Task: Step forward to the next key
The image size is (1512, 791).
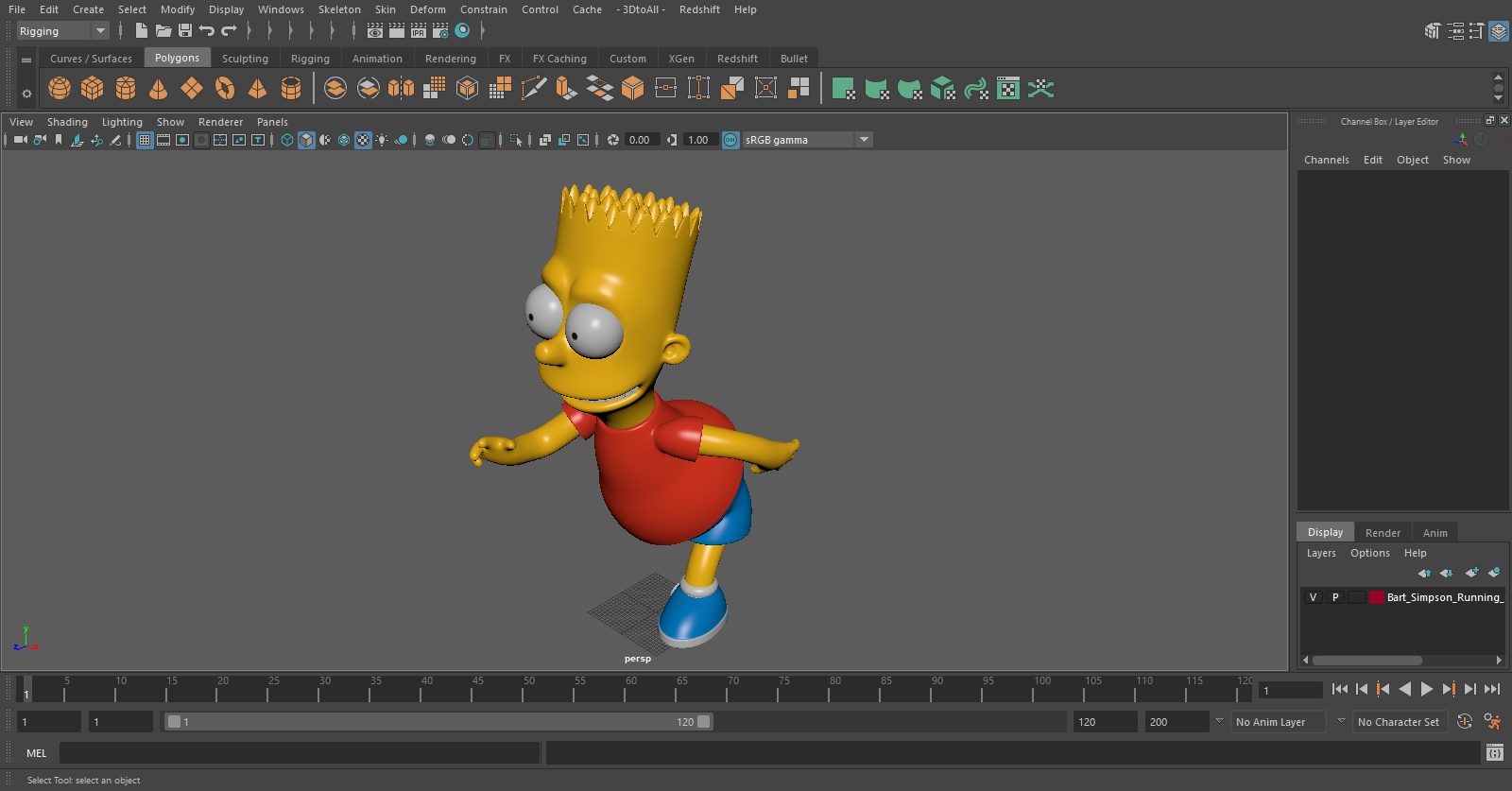Action: pyautogui.click(x=1449, y=689)
